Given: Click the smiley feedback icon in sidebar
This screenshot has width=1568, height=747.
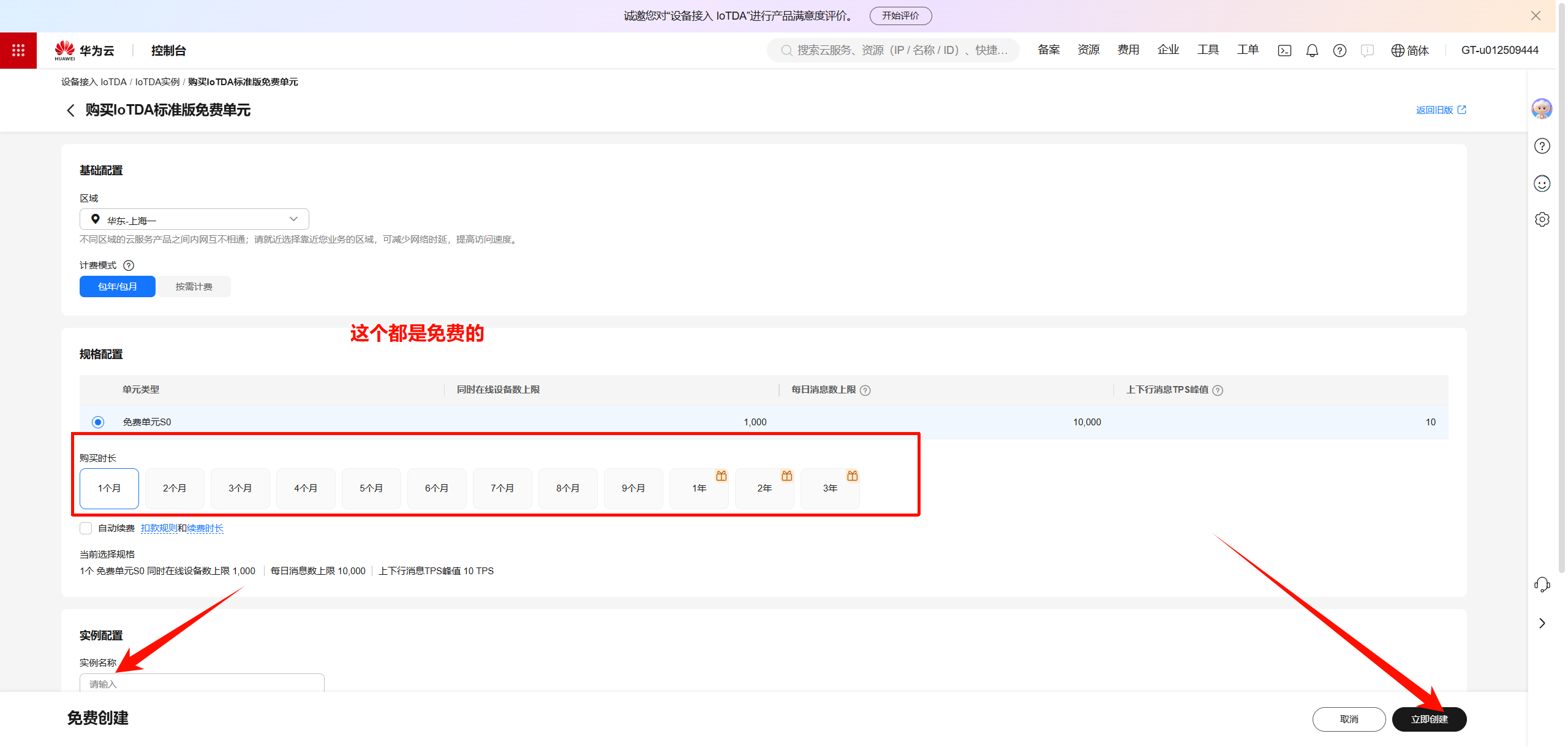Looking at the screenshot, I should pyautogui.click(x=1542, y=183).
